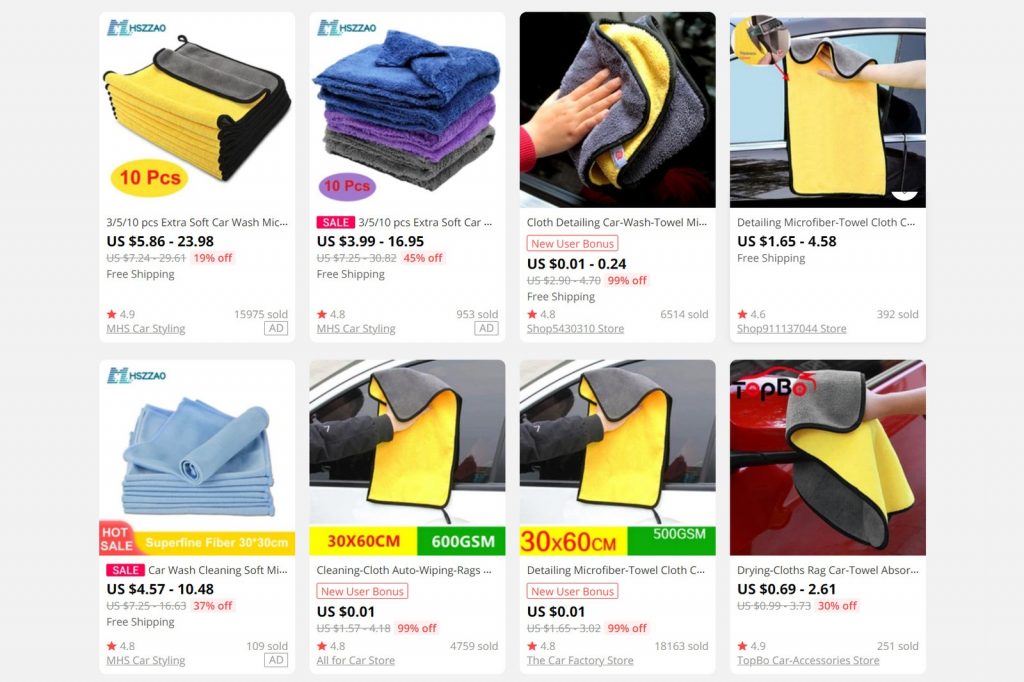
Task: Open the 30X60CM 600GSM towel image
Action: pyautogui.click(x=407, y=457)
